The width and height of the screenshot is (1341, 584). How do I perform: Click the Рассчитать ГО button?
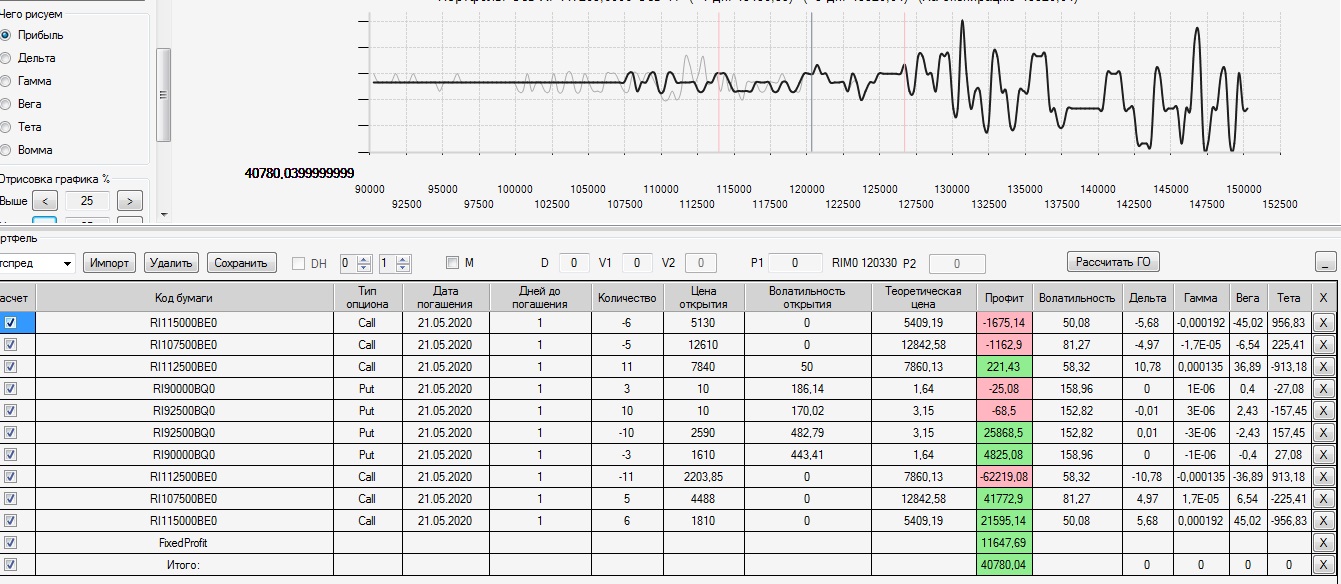point(1113,262)
